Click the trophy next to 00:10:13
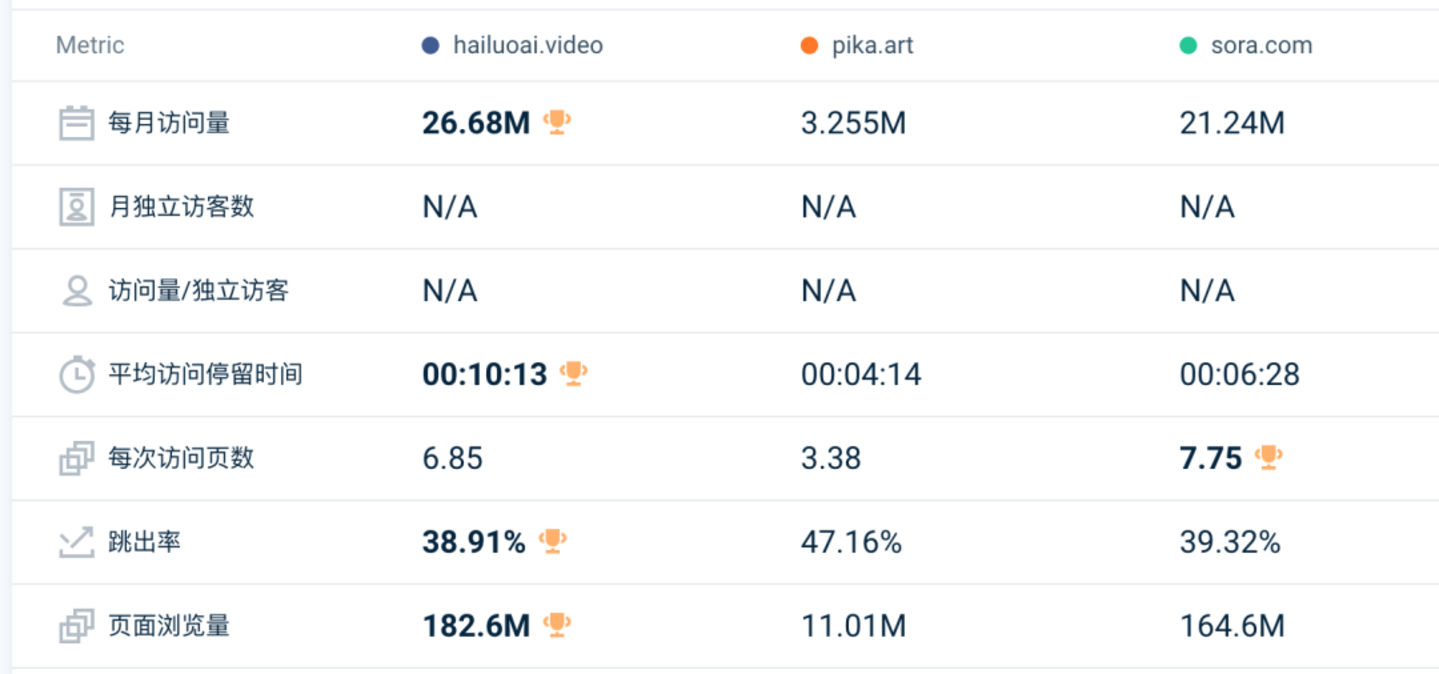 coord(573,374)
